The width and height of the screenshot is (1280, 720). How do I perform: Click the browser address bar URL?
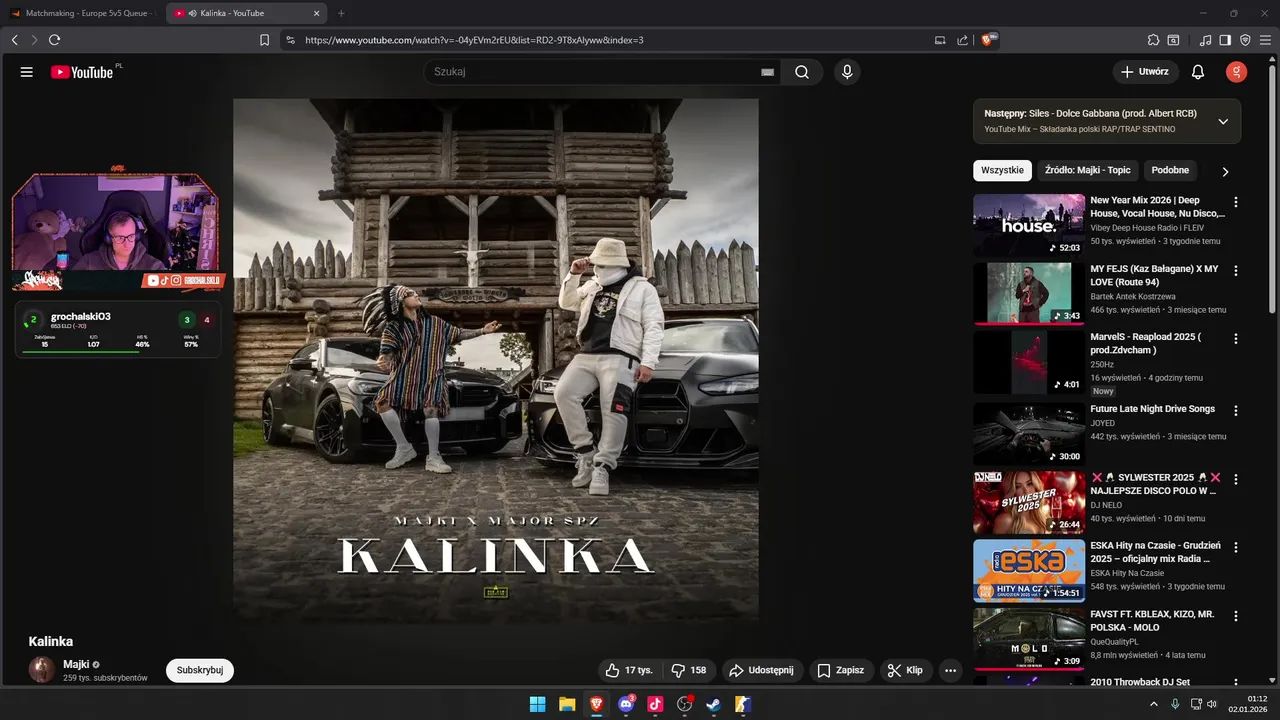click(474, 40)
